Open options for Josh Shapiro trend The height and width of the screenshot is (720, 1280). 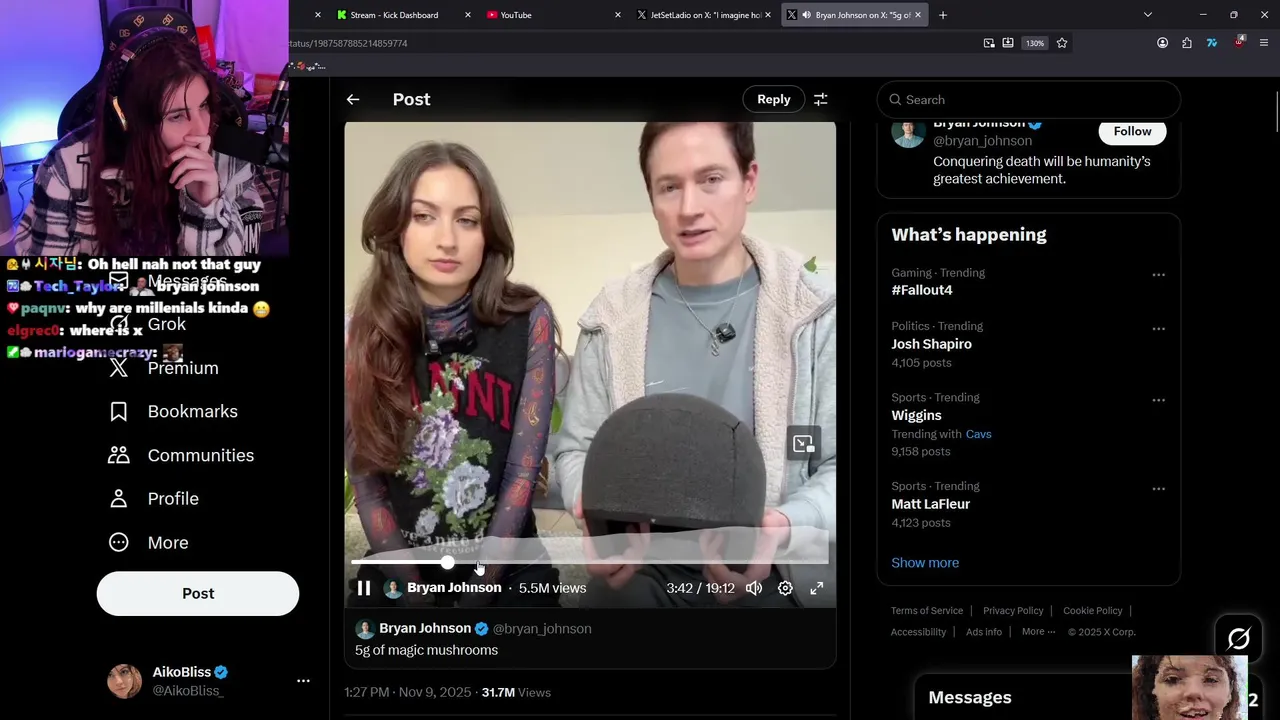pos(1158,328)
